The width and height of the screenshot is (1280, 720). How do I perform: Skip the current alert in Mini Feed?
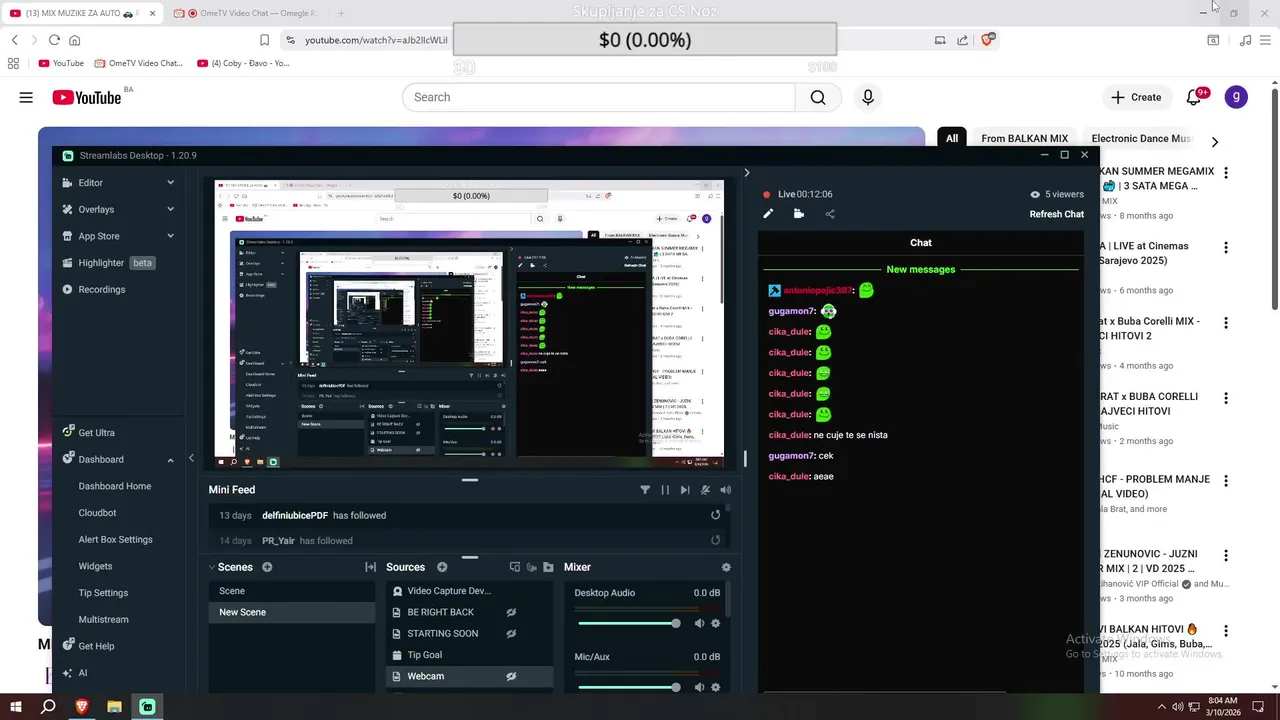685,490
